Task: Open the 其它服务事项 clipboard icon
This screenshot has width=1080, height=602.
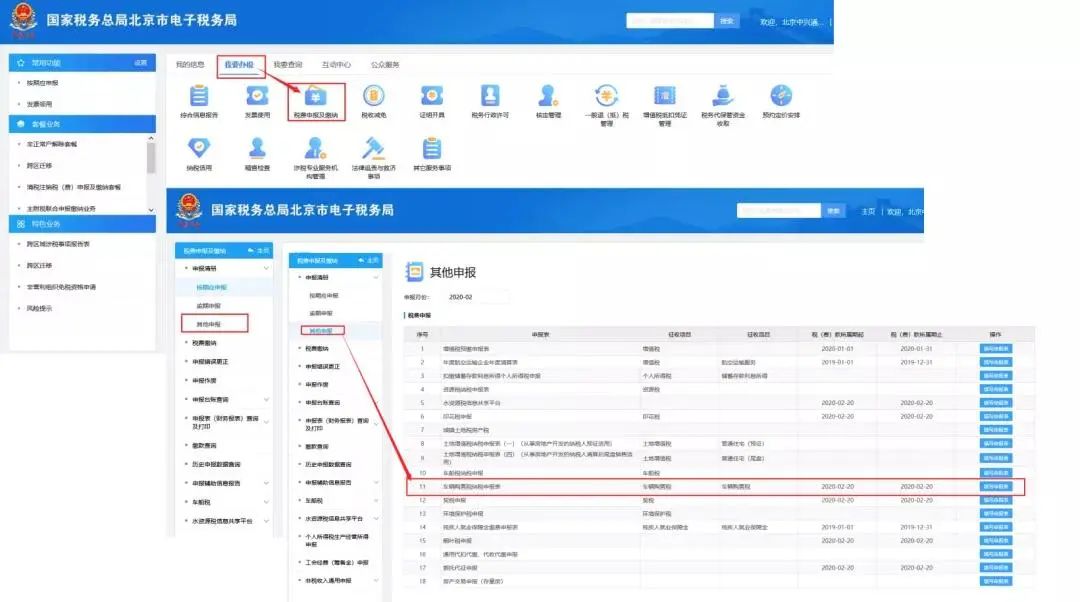Action: (432, 148)
